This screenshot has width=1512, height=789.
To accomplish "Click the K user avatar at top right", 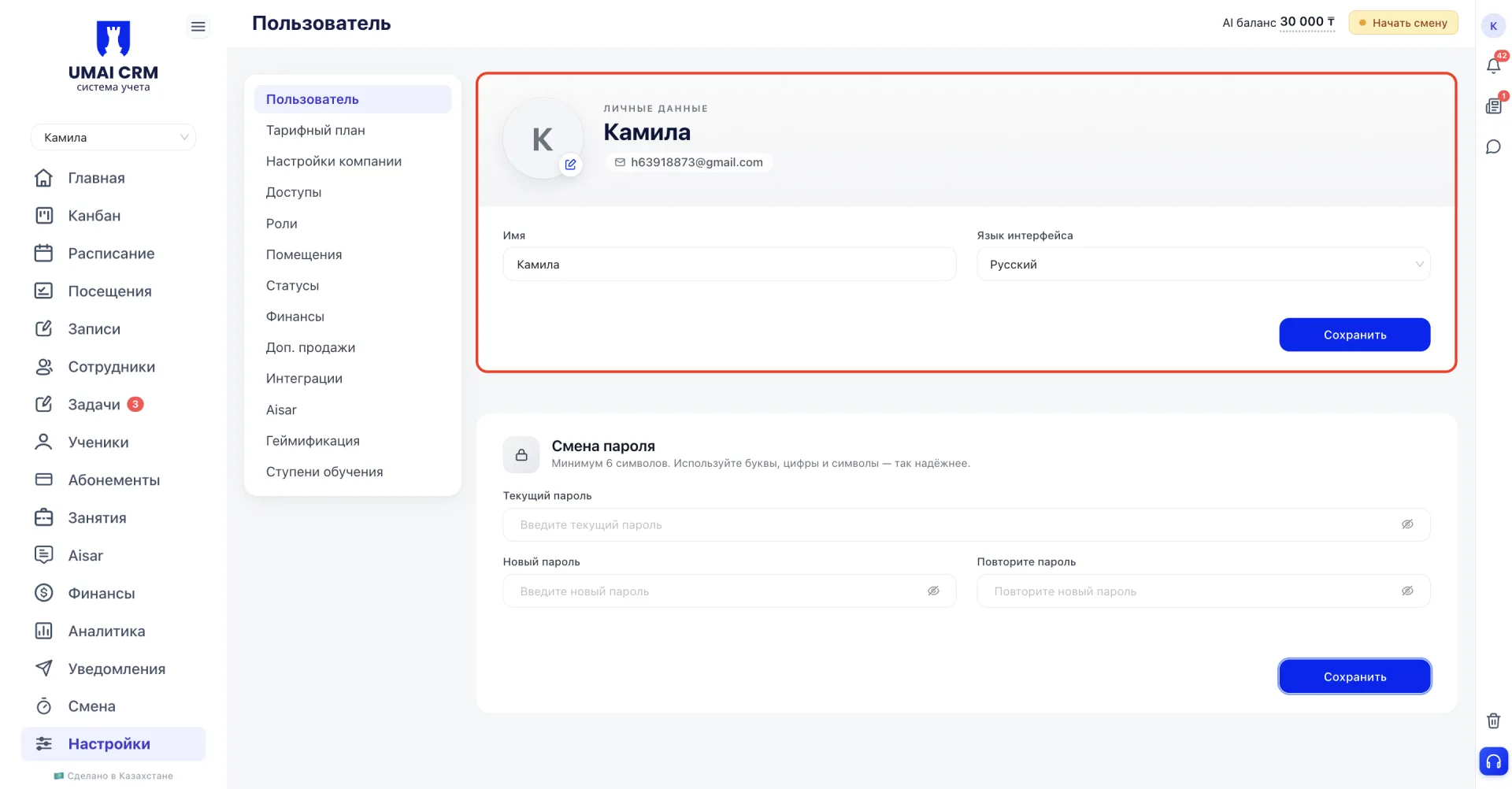I will pos(1493,26).
